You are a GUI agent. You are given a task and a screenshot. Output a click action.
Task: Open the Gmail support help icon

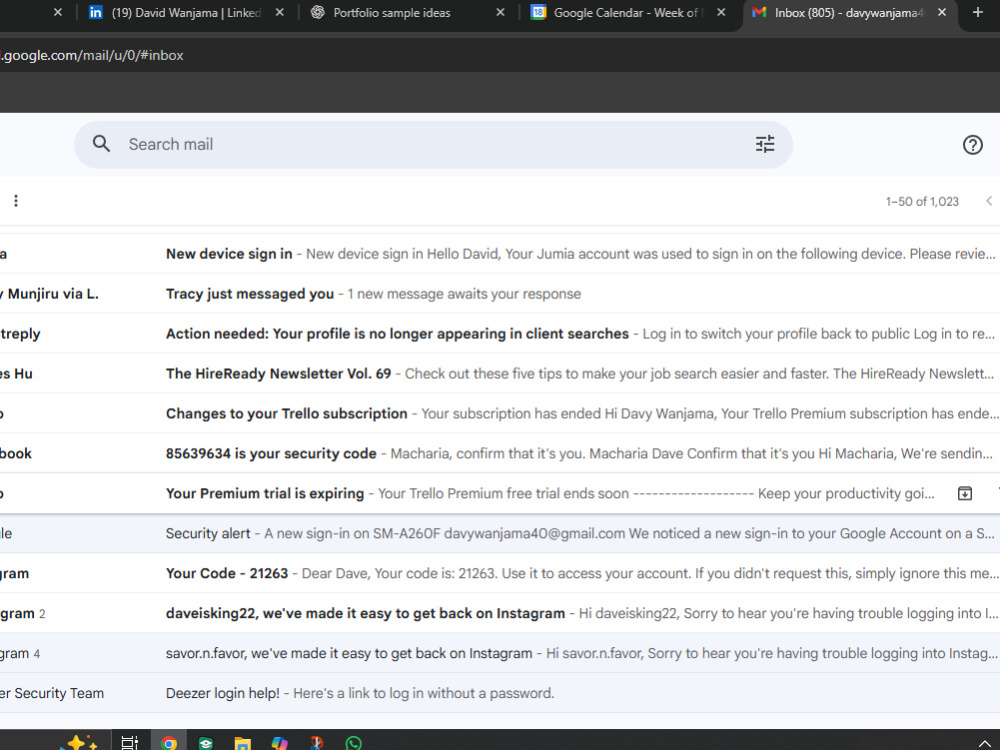(x=972, y=145)
